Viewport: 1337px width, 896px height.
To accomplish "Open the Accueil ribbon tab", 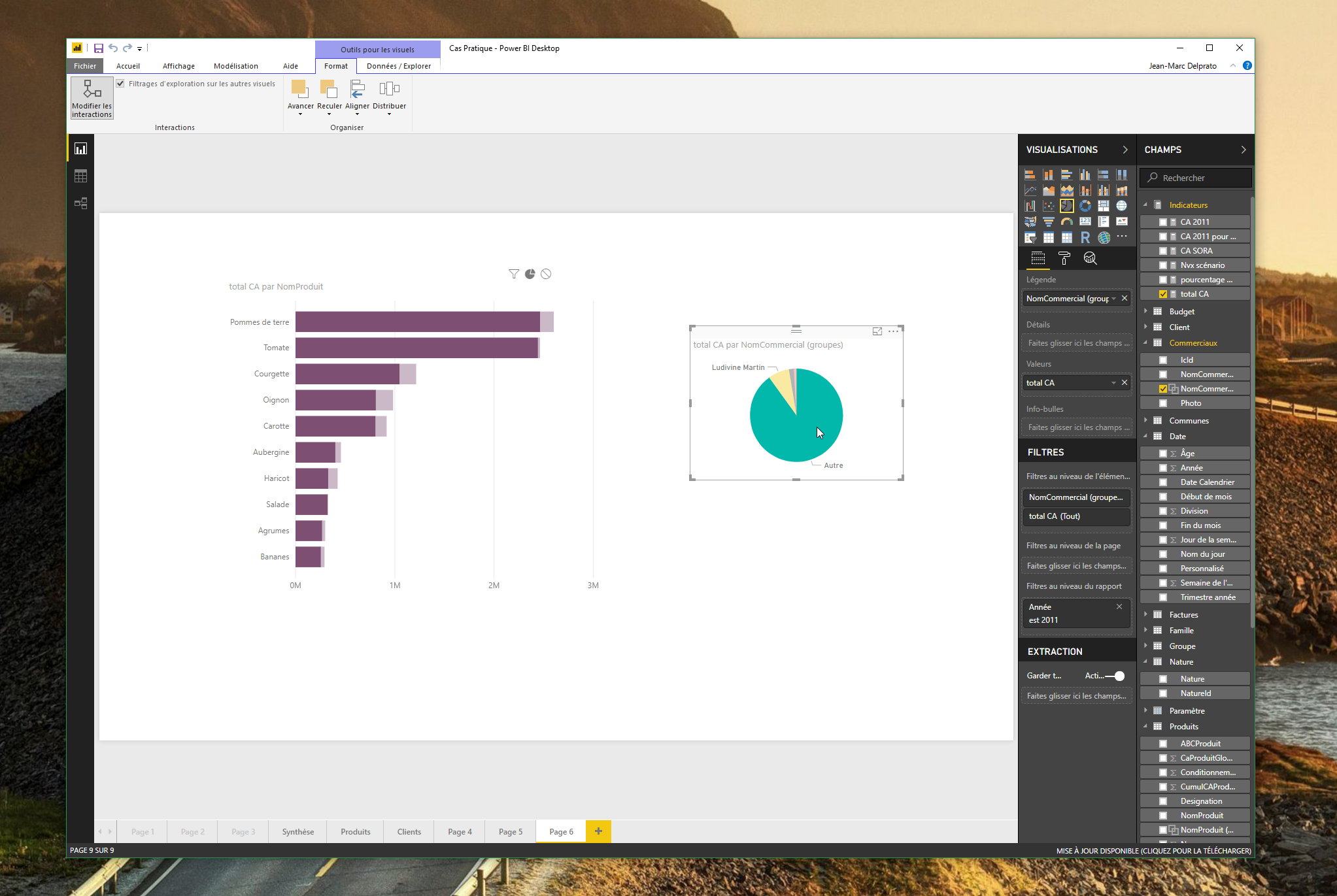I will (128, 66).
